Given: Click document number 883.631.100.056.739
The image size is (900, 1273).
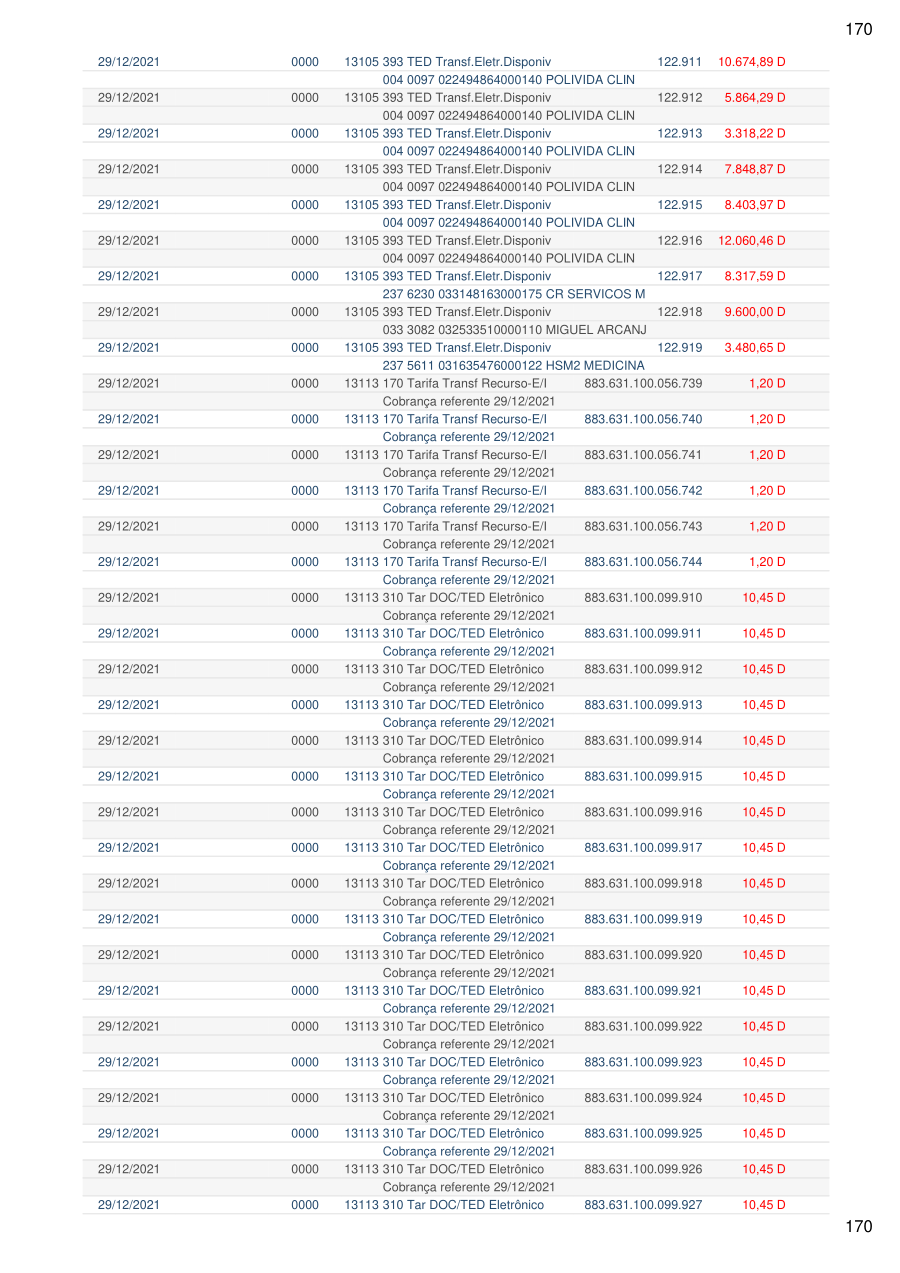Looking at the screenshot, I should 643,384.
